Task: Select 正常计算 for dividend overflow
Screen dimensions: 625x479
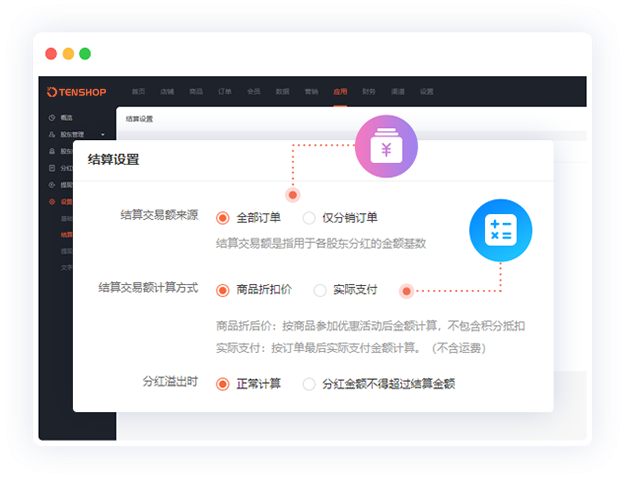Action: click(223, 384)
